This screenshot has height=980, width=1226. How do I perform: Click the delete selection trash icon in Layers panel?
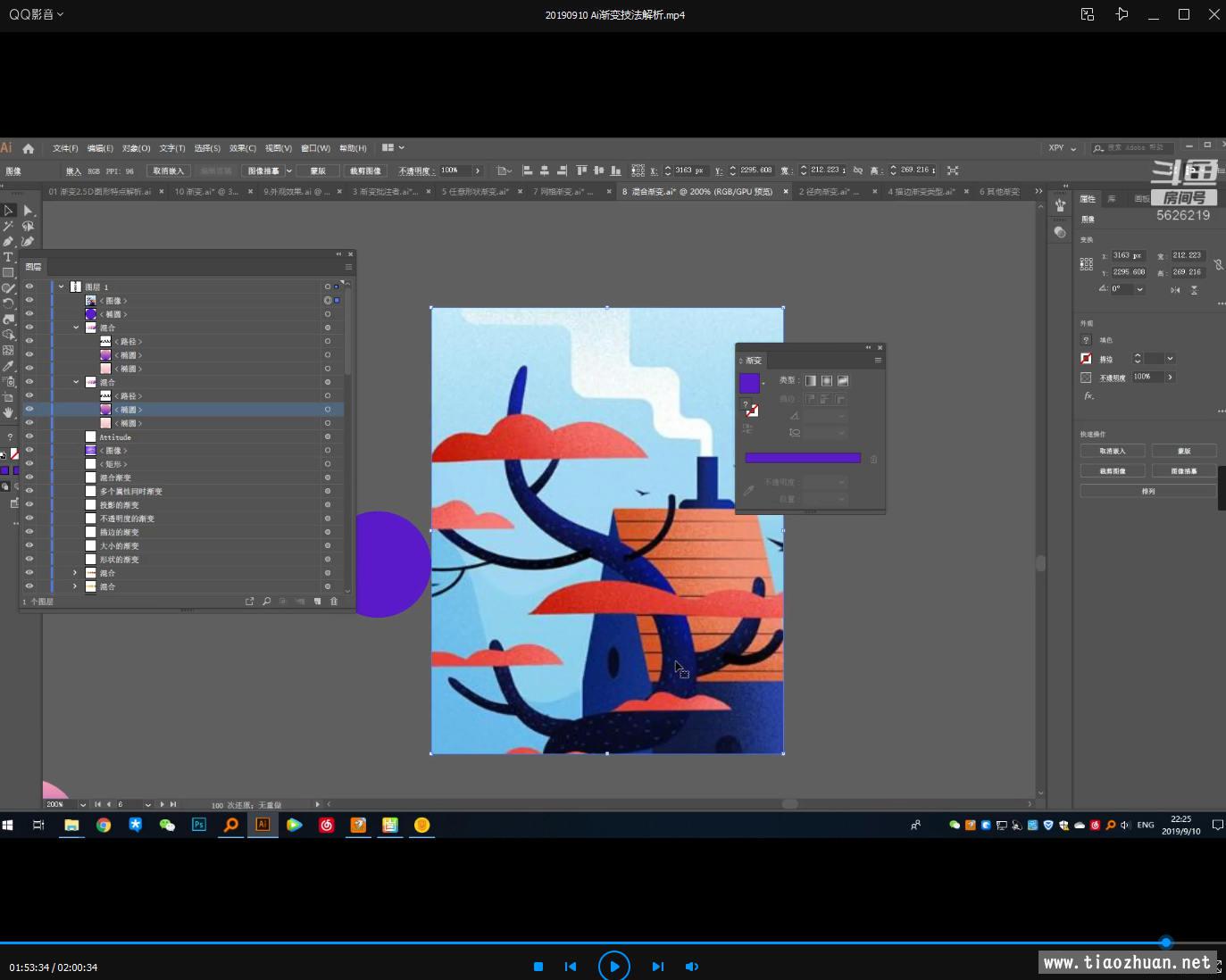334,602
